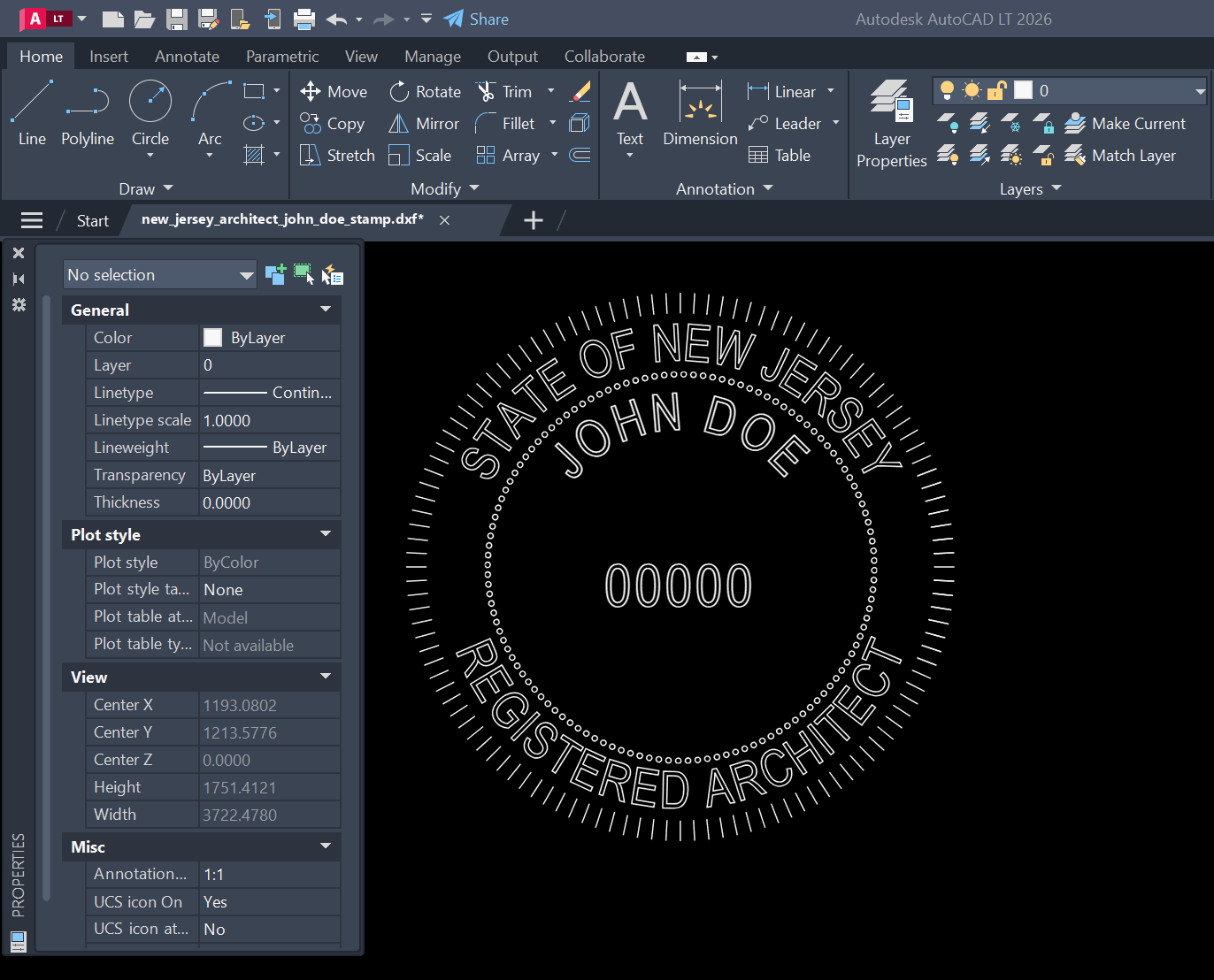The width and height of the screenshot is (1214, 980).
Task: Toggle the UCS icon at origin value
Action: [x=270, y=929]
